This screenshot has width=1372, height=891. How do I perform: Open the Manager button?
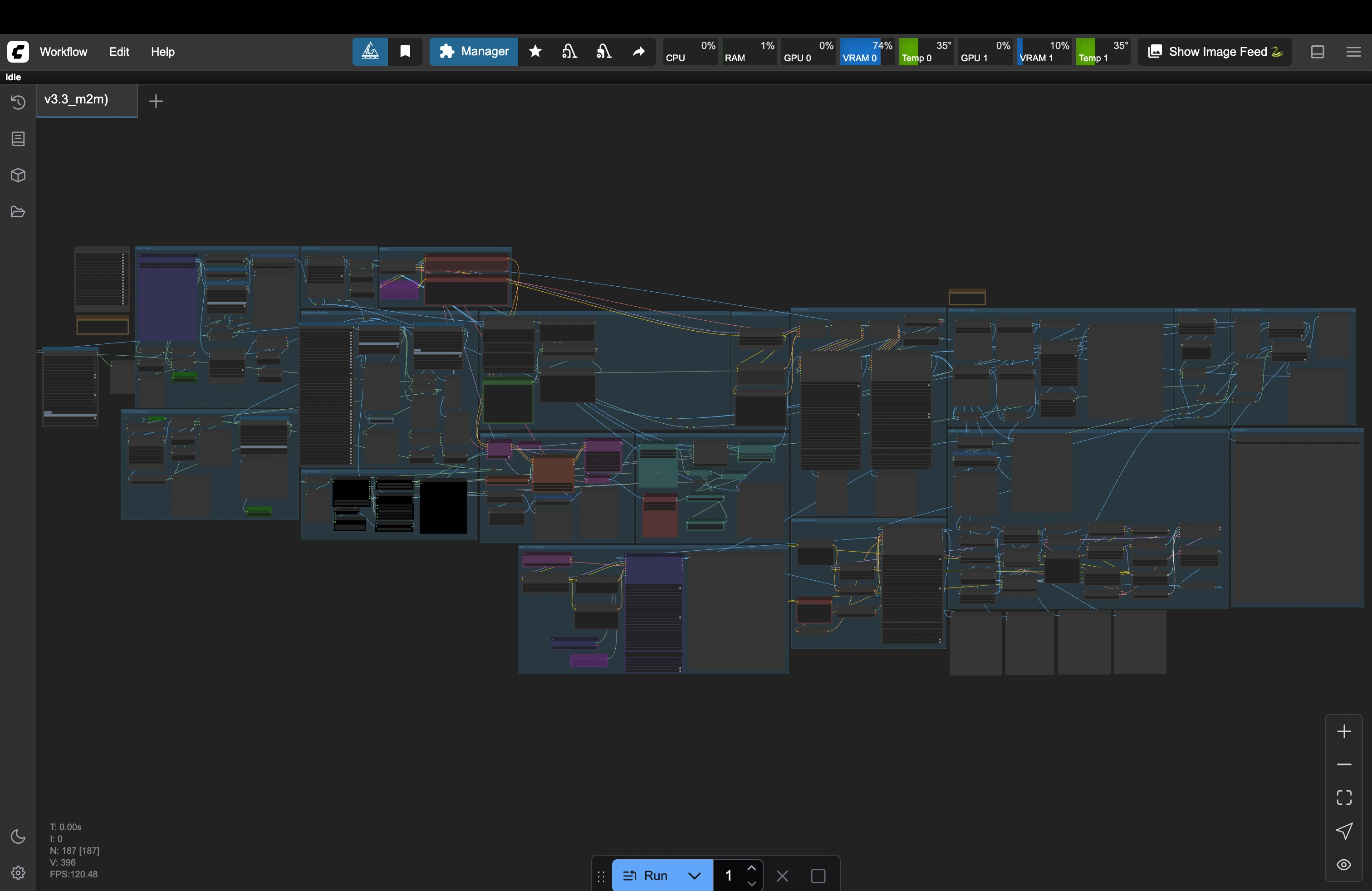coord(474,52)
